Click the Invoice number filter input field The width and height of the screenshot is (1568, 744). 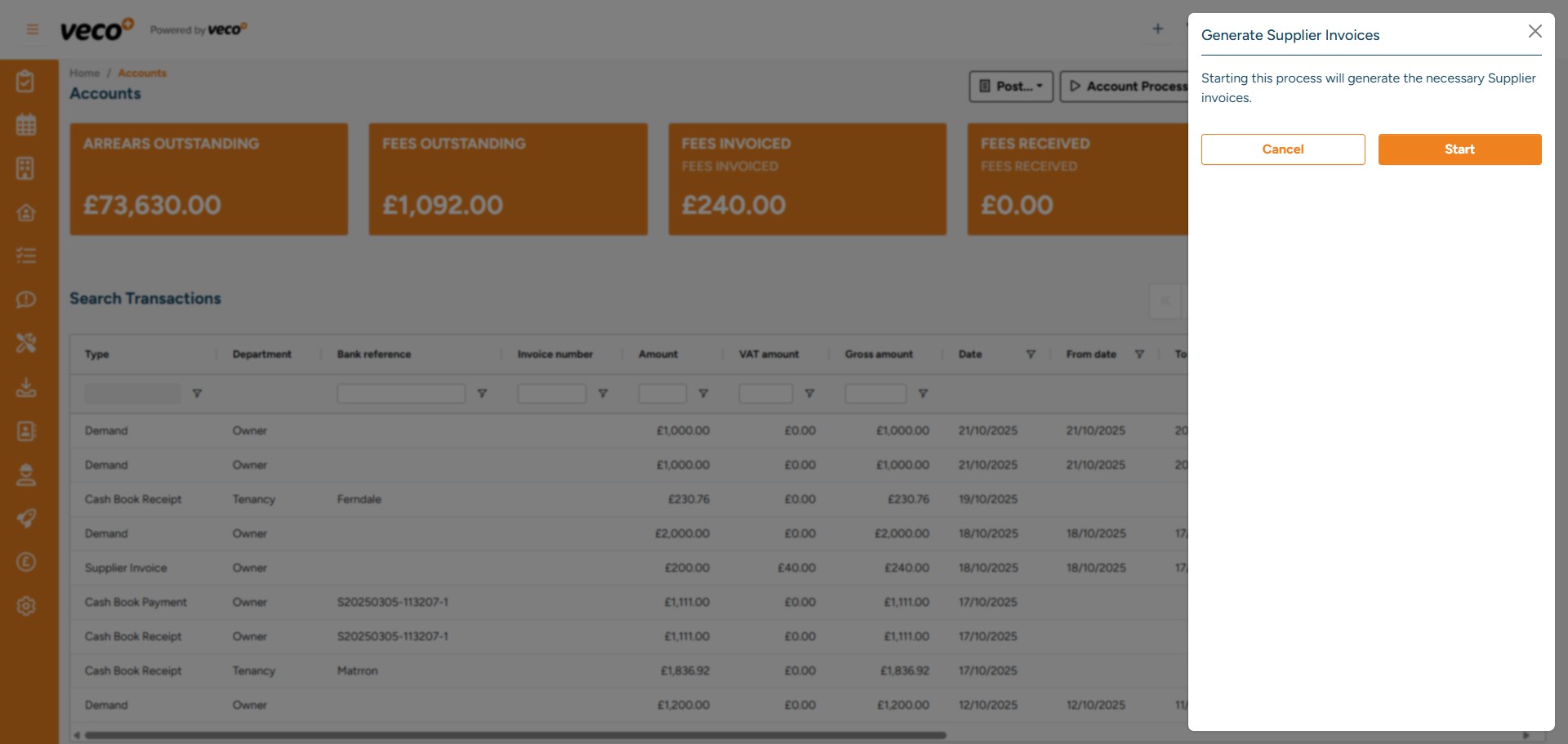551,393
